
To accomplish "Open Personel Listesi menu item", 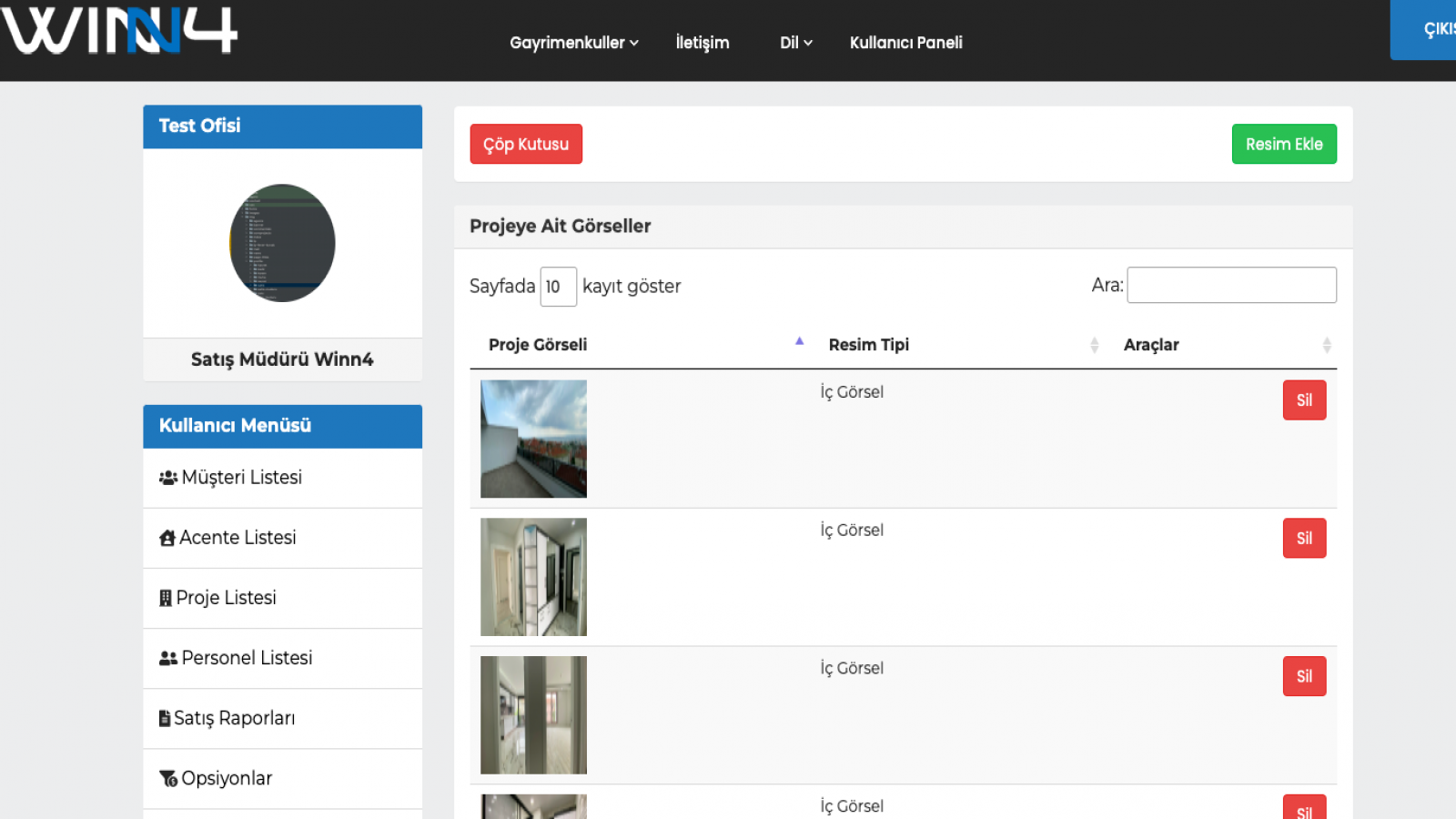I will coord(282,658).
